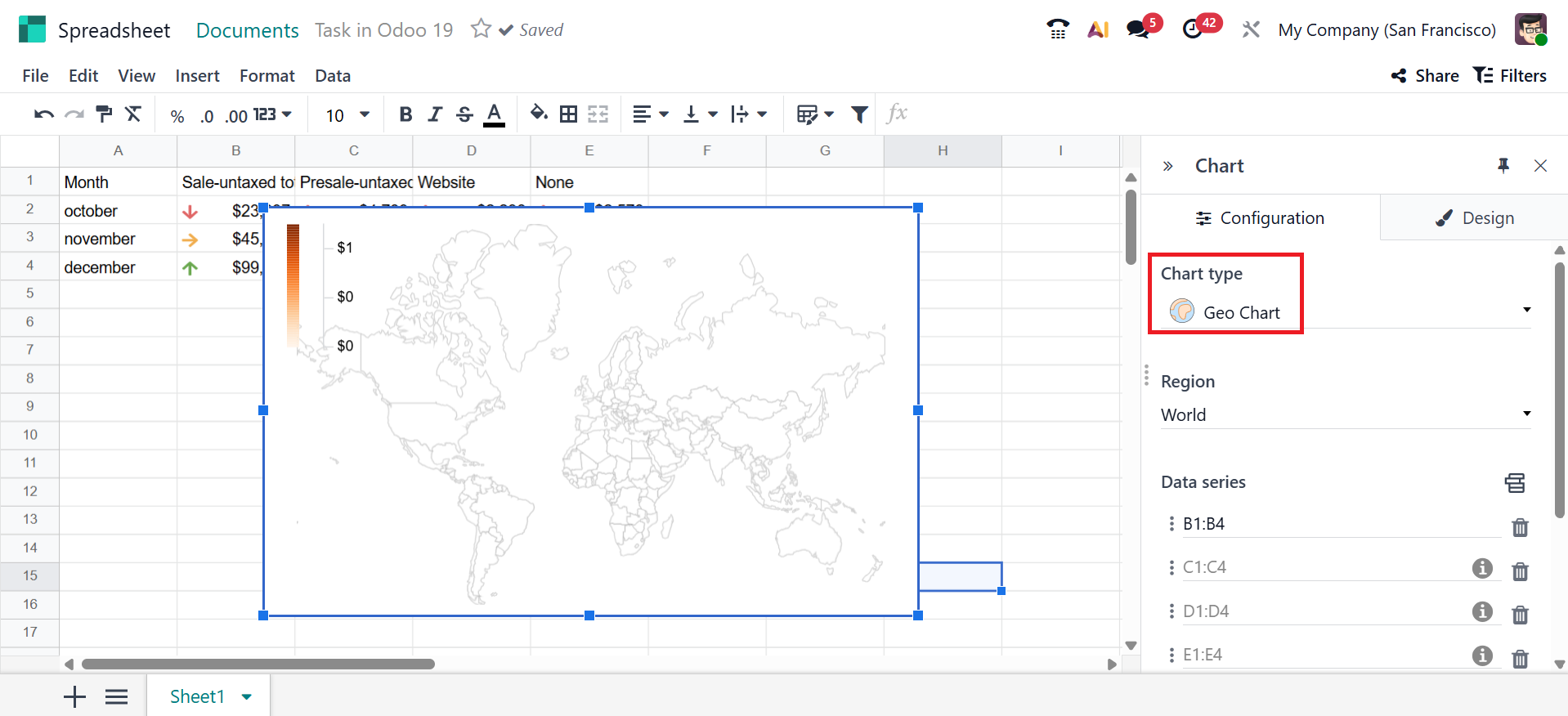
Task: Open the Documents link
Action: [247, 30]
